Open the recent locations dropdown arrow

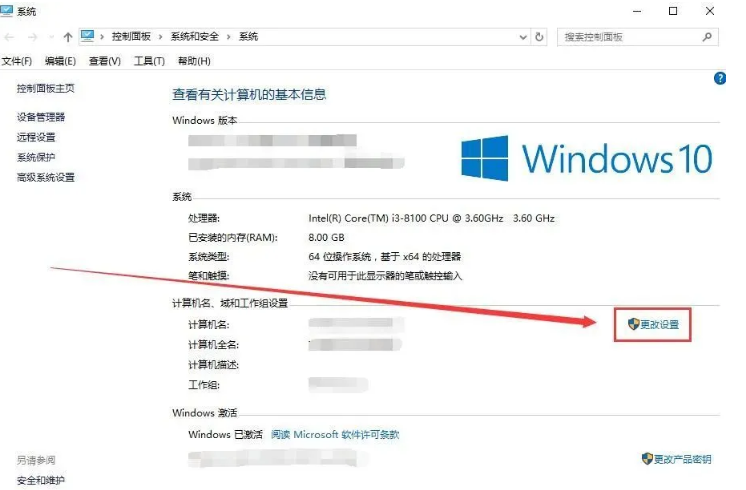[51, 37]
